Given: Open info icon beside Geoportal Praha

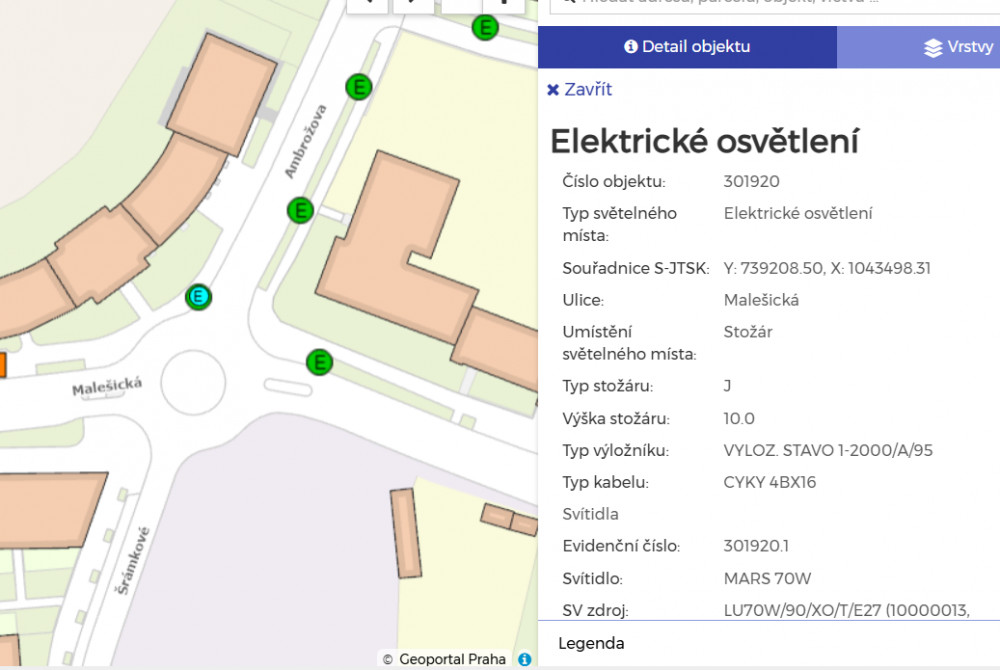Looking at the screenshot, I should coord(524,659).
